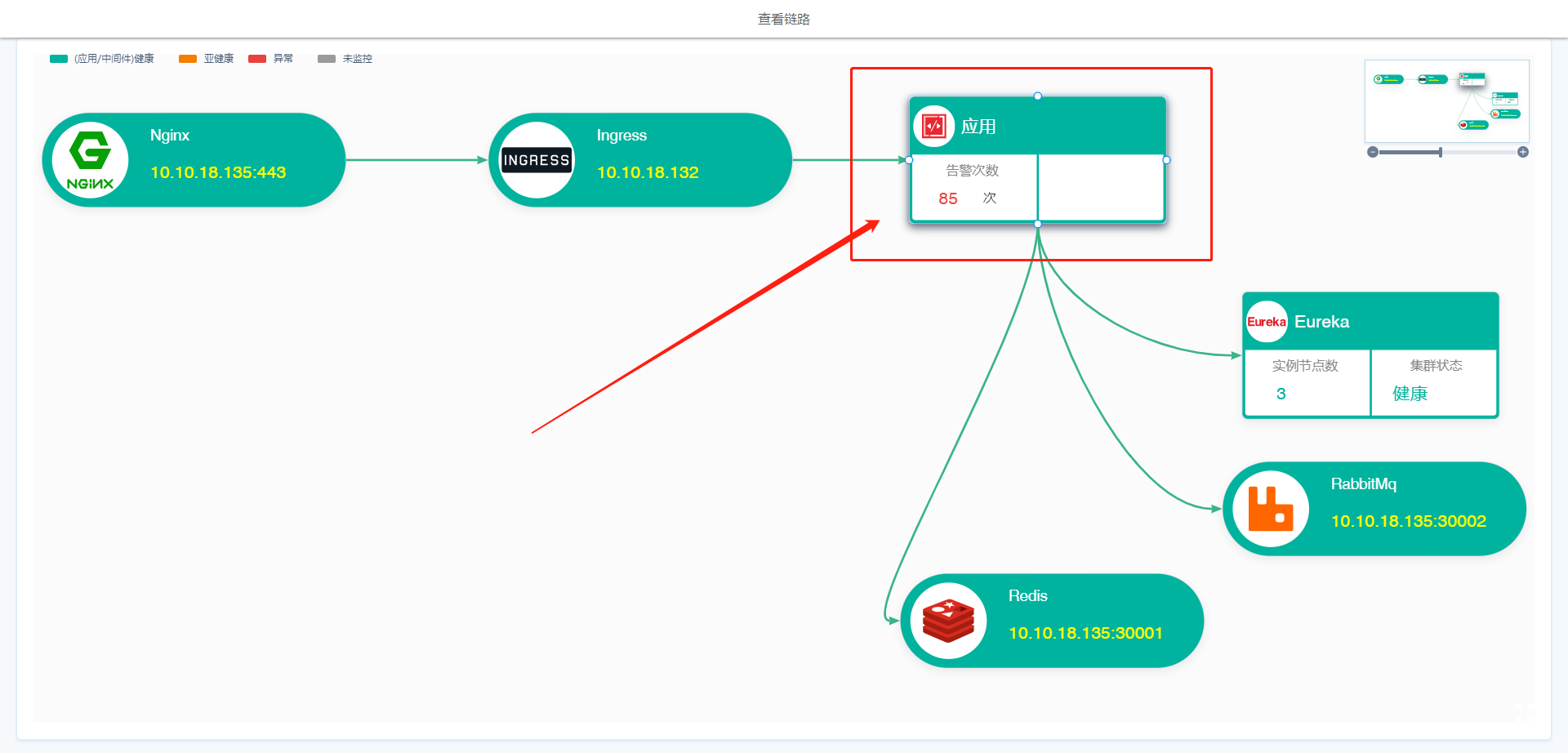Click the Eureka node title text
The width and height of the screenshot is (1568, 753).
pyautogui.click(x=1322, y=322)
